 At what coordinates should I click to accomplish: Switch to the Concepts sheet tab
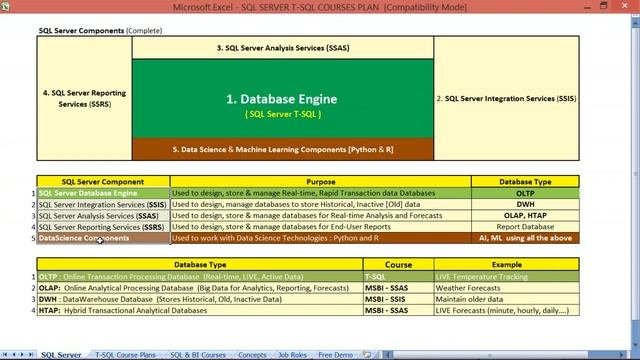[x=252, y=355]
